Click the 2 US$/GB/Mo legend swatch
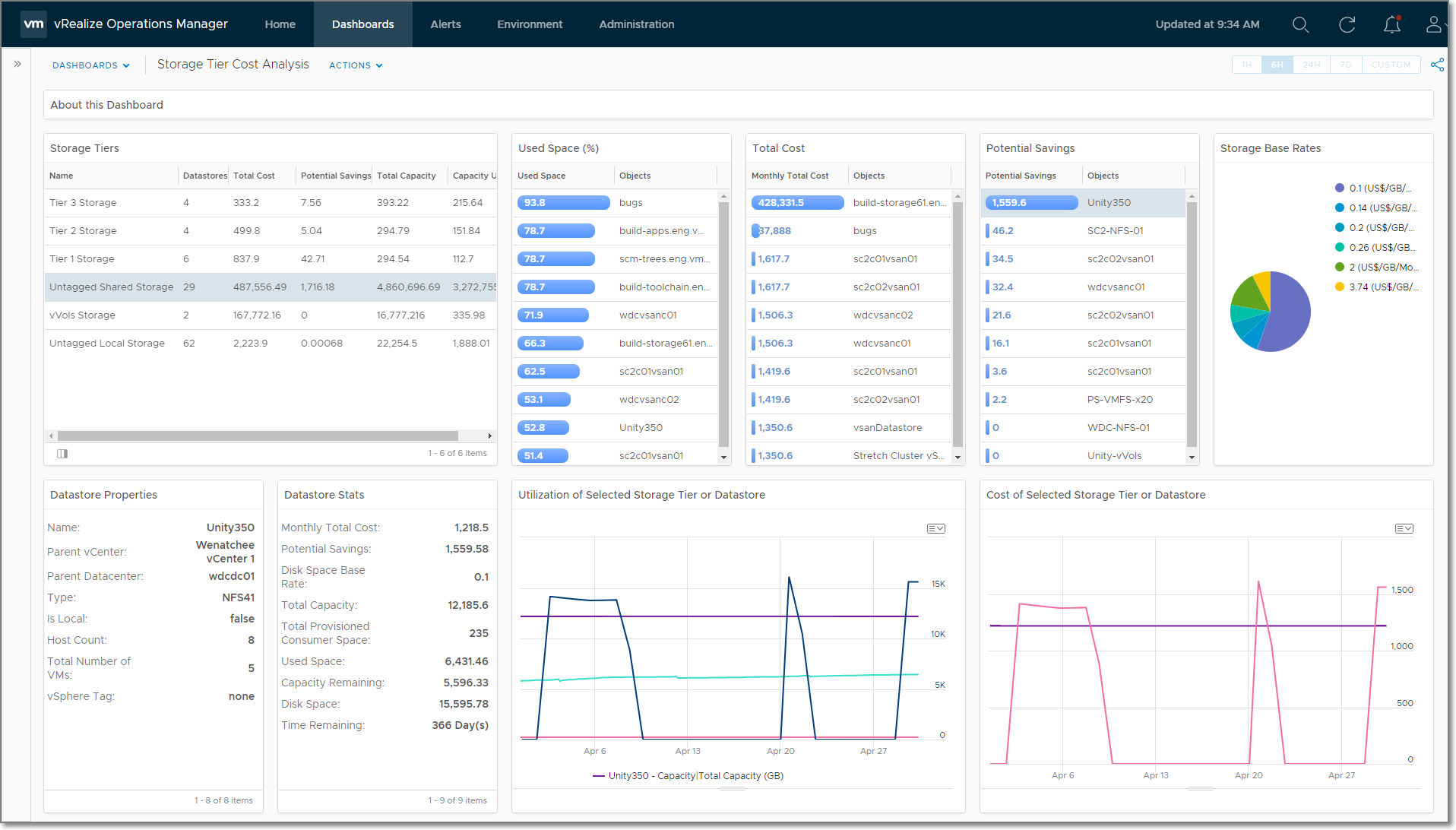 1339,268
